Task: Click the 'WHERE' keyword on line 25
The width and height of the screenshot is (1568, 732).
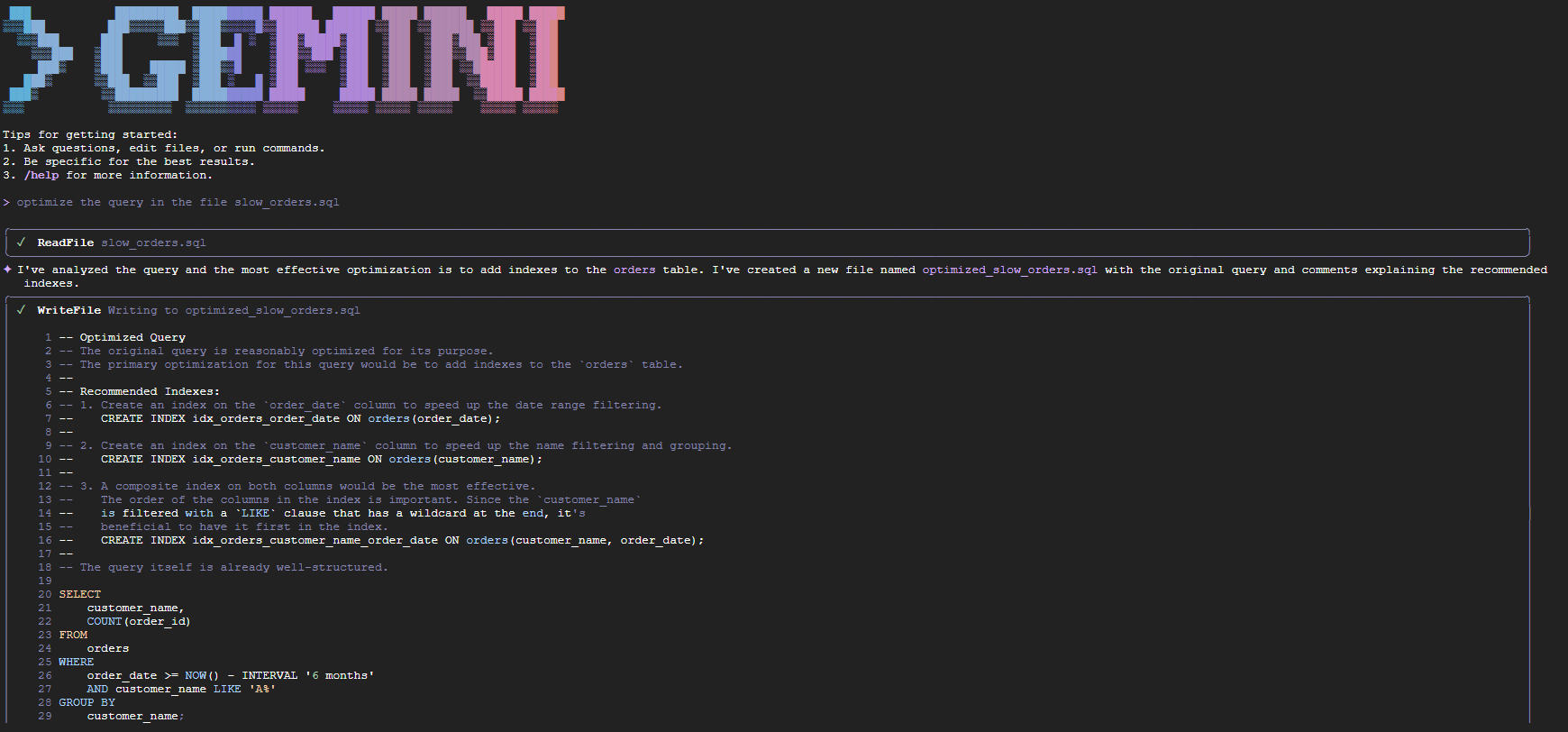Action: [77, 662]
